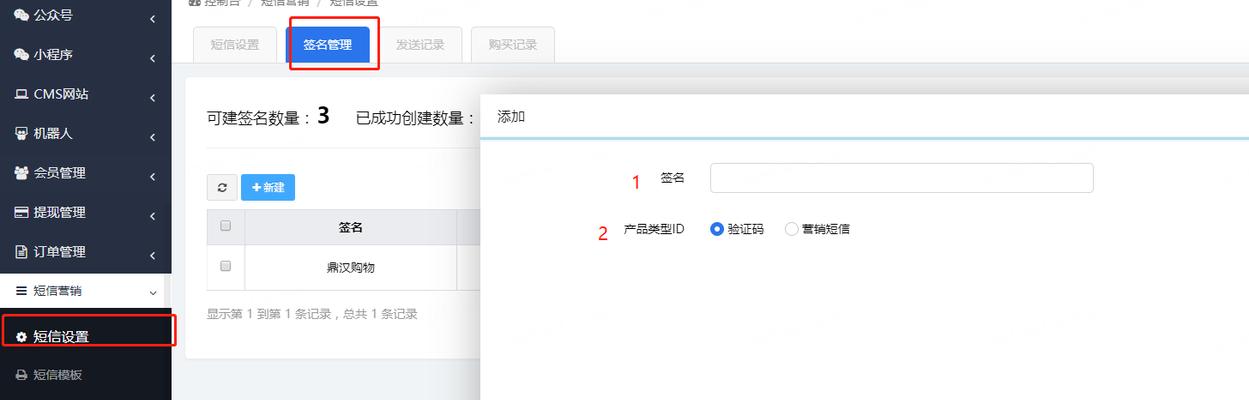The image size is (1249, 400).
Task: Expand the 会员管理 chevron
Action: tap(153, 177)
